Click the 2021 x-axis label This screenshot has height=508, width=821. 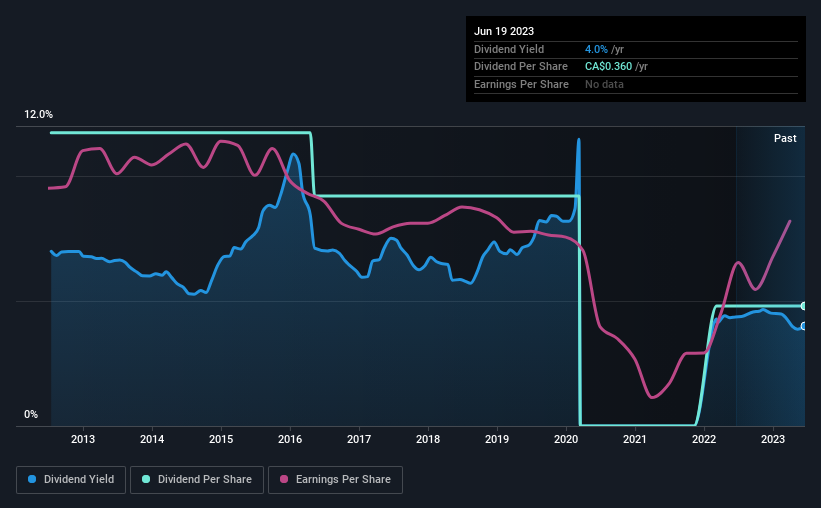[635, 439]
